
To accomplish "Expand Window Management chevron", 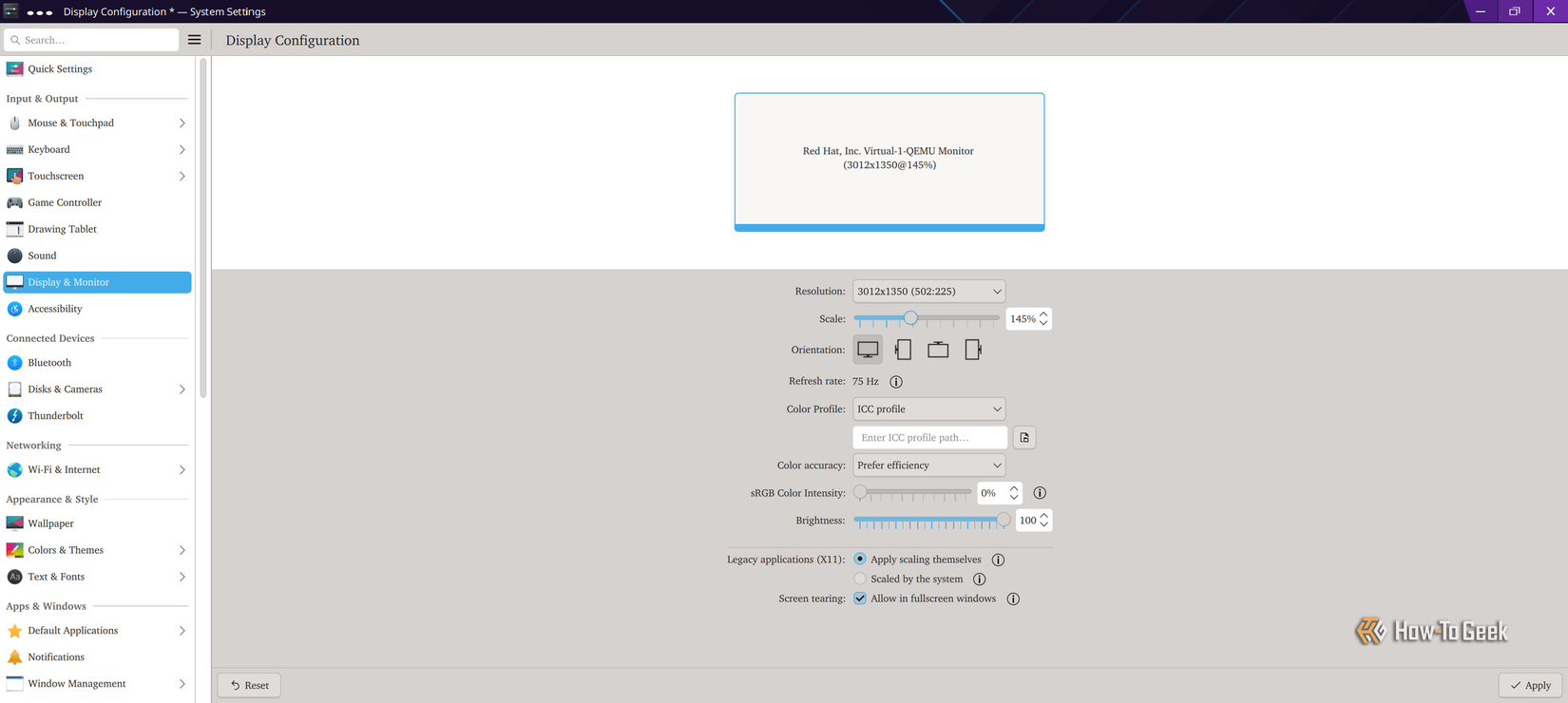I will [x=182, y=684].
